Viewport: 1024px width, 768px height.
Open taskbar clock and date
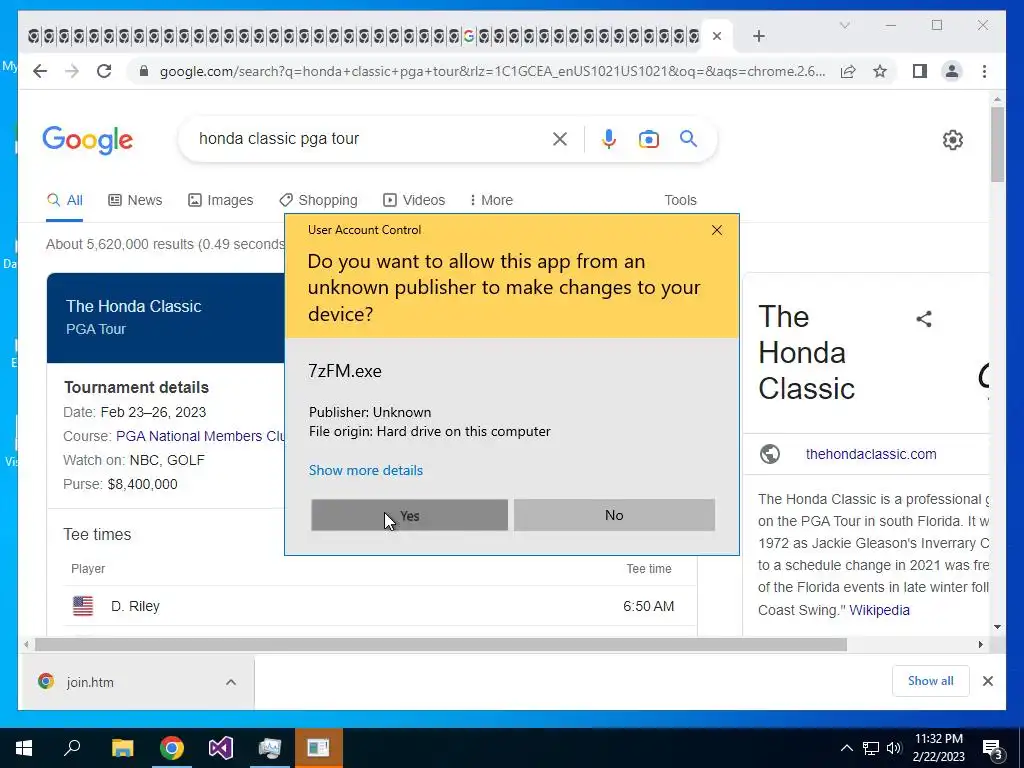(938, 748)
